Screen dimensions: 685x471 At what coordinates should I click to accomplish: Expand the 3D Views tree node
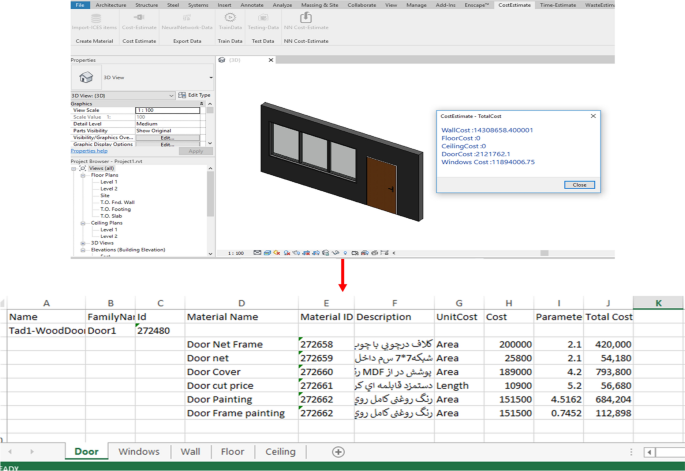pos(83,243)
